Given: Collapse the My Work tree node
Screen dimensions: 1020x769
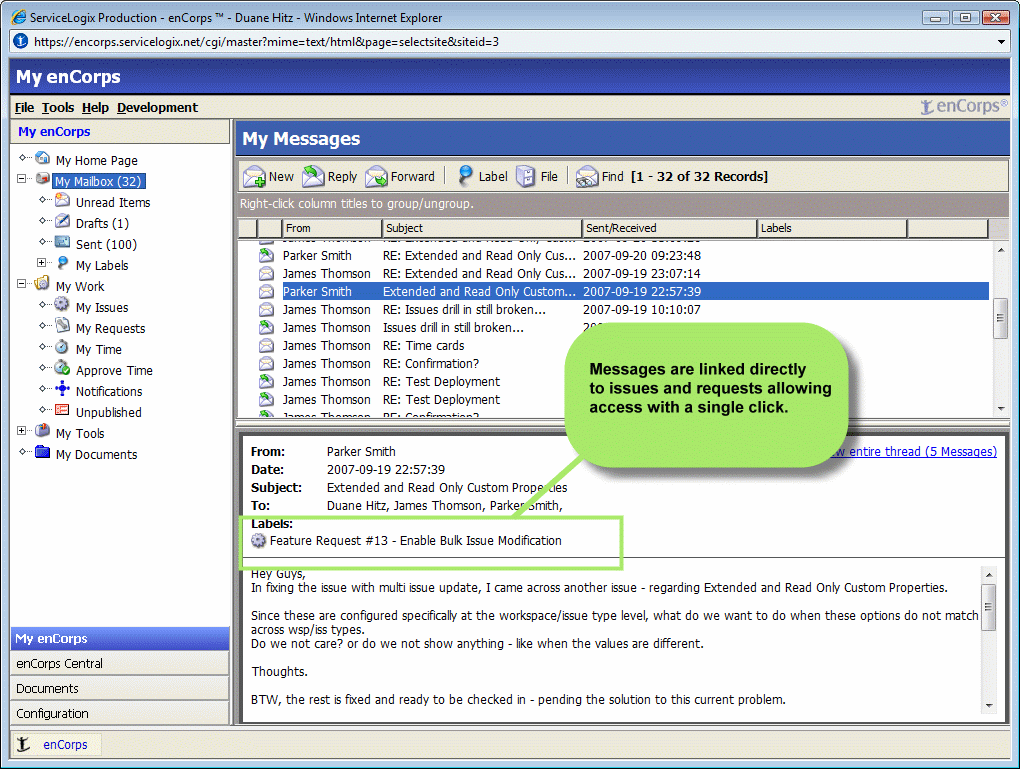Looking at the screenshot, I should pyautogui.click(x=22, y=284).
